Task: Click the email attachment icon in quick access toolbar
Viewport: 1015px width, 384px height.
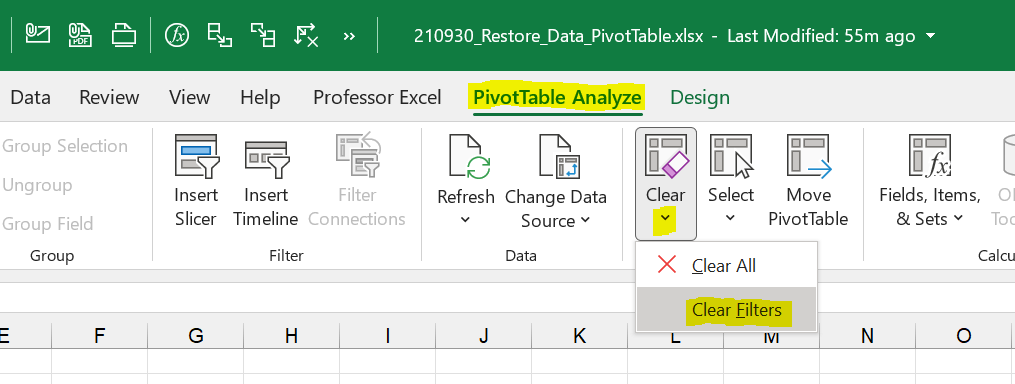Action: point(38,33)
